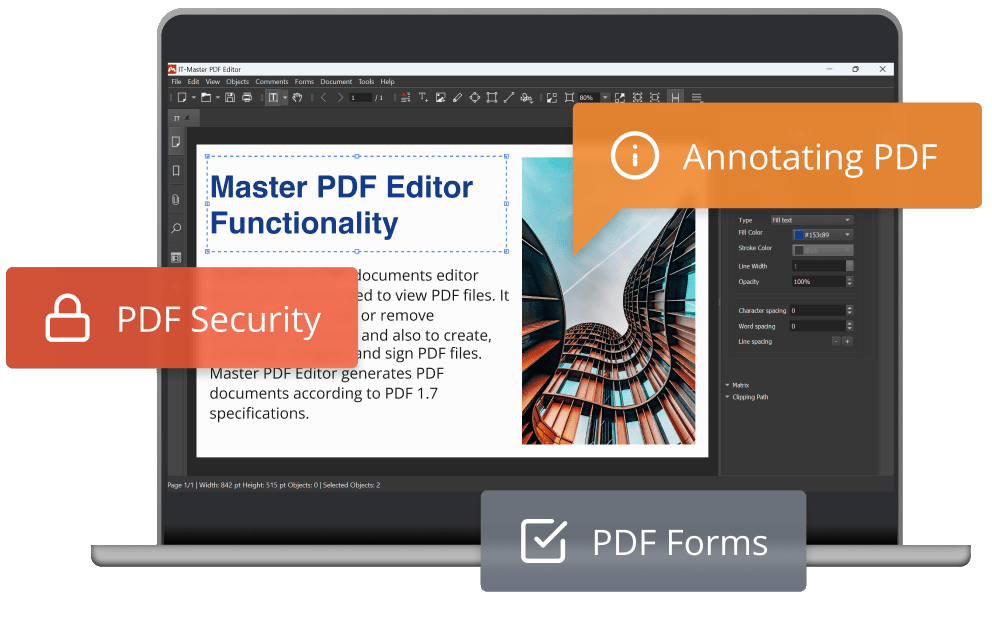
Task: Increment Character spacing value
Action: click(x=849, y=306)
